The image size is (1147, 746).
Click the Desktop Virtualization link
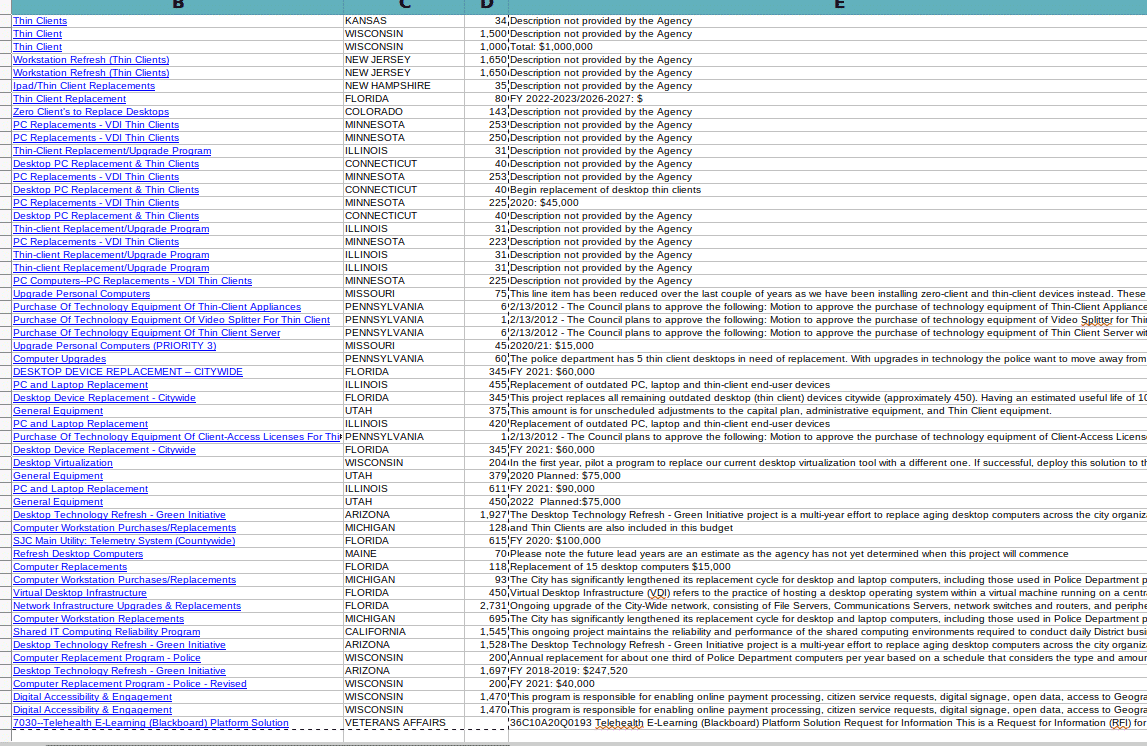coord(63,463)
